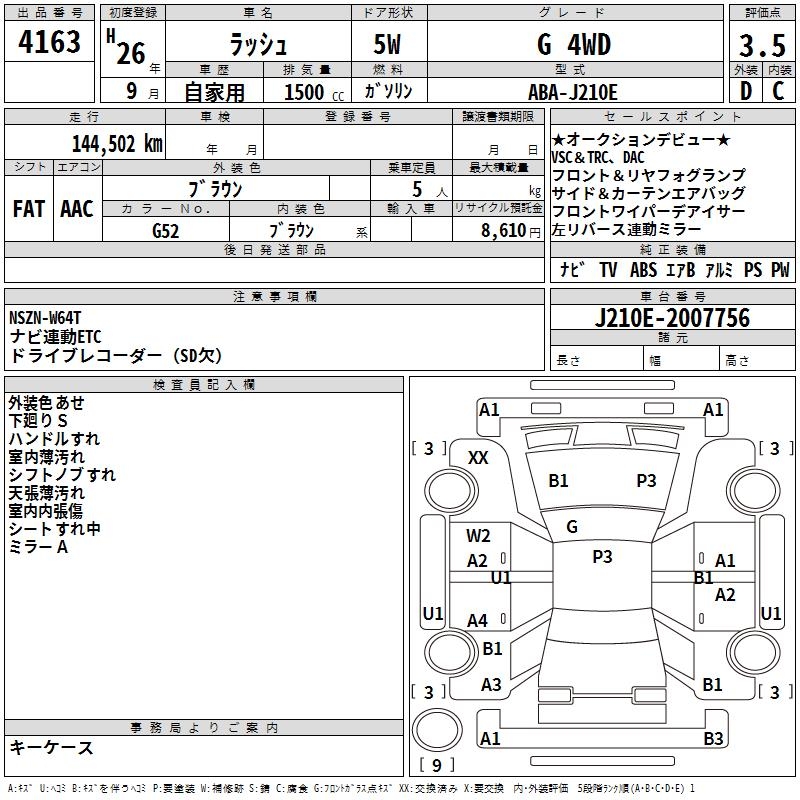Click the seating capacity value 5人

tap(429, 190)
